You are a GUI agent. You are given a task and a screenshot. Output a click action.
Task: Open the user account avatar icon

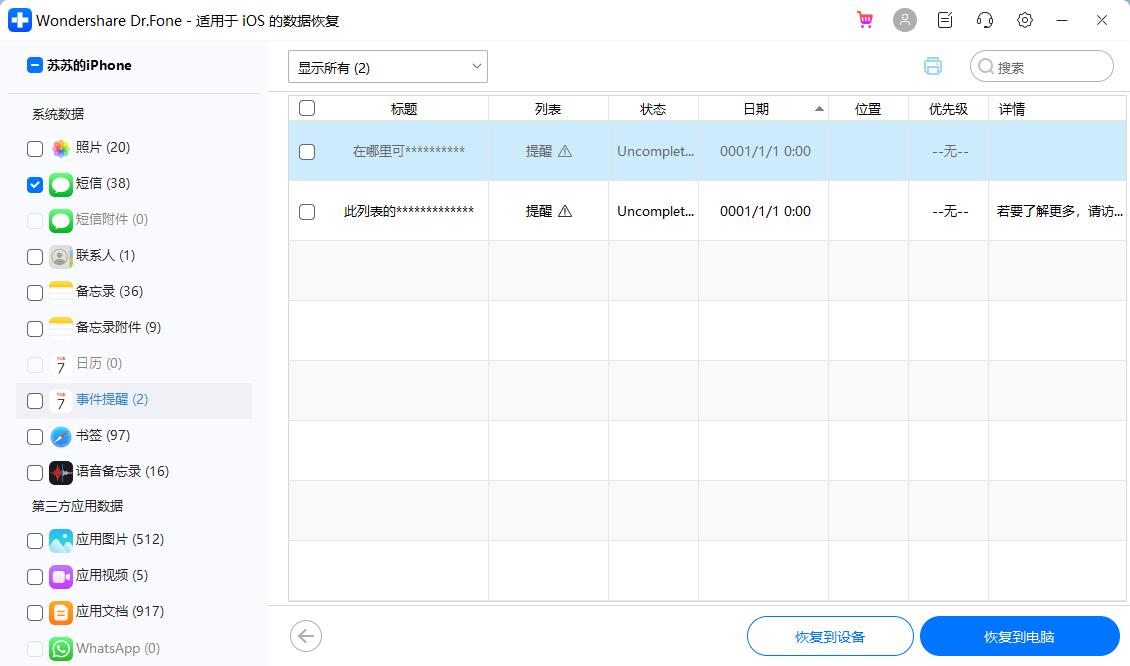(x=905, y=20)
